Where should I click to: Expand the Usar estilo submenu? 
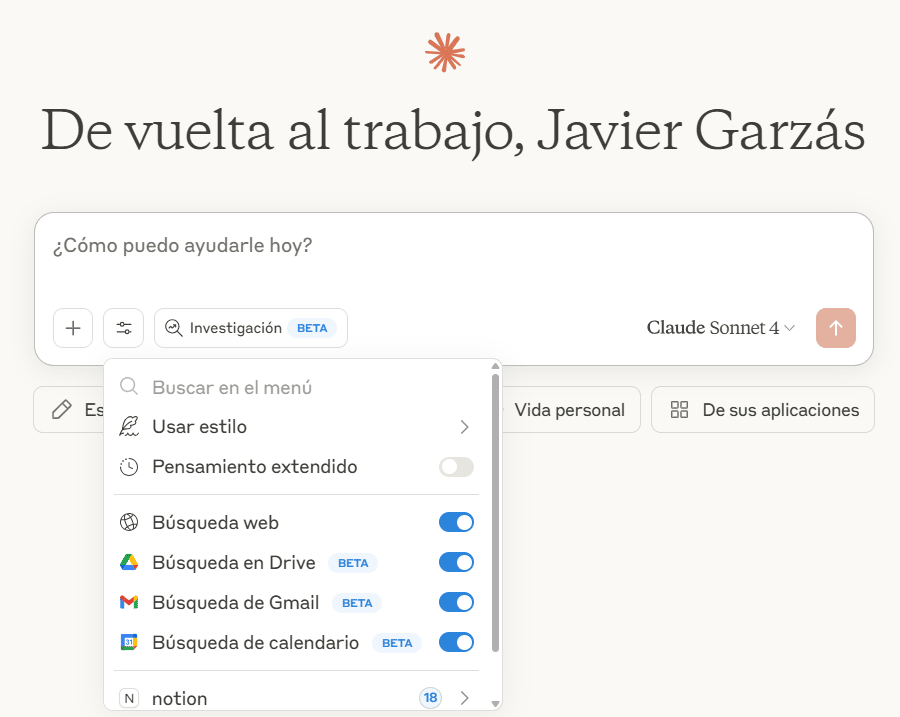click(464, 427)
